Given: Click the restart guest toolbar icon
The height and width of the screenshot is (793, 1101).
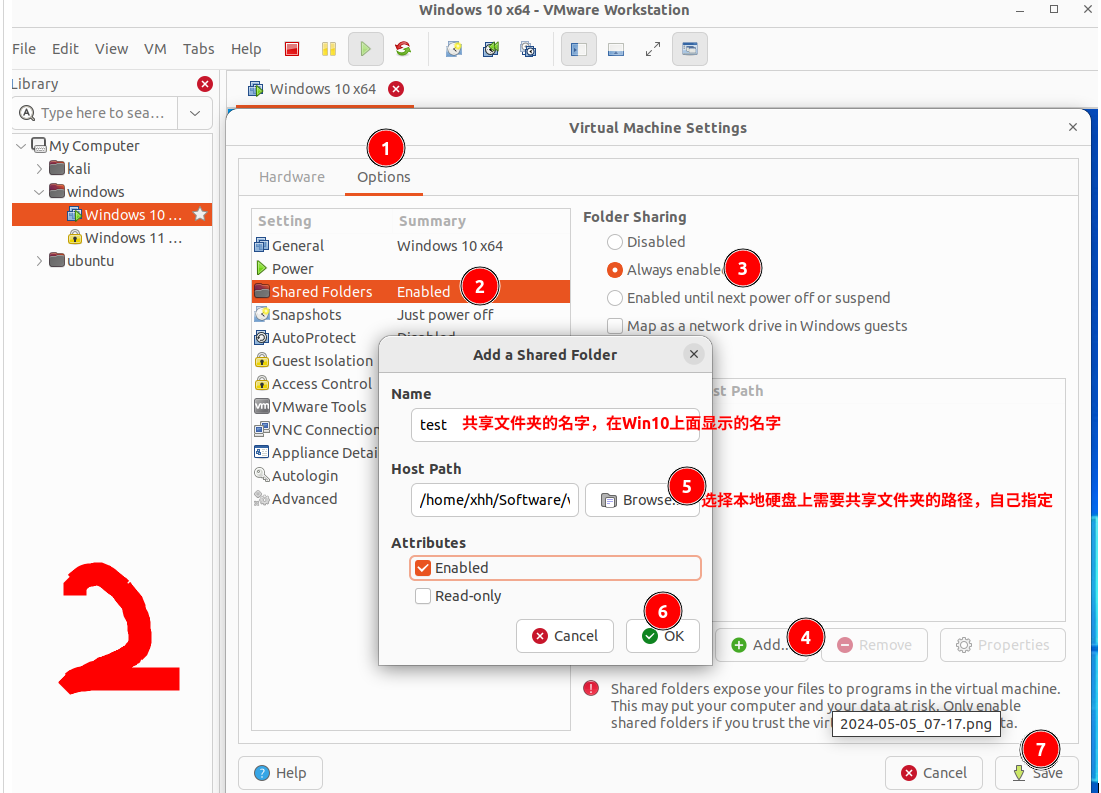Looking at the screenshot, I should tap(403, 49).
